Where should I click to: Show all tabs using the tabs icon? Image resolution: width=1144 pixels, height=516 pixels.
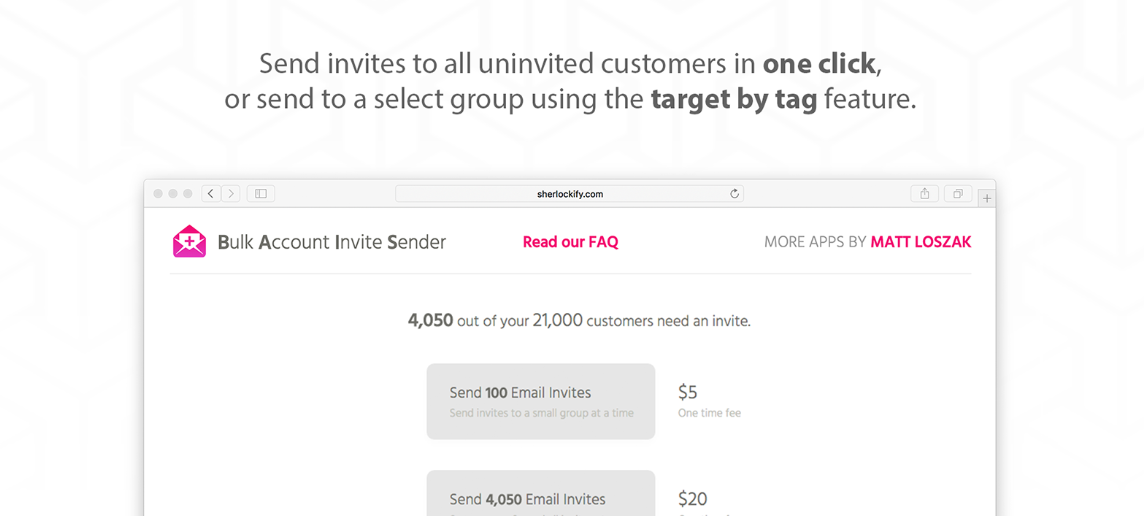[x=958, y=194]
